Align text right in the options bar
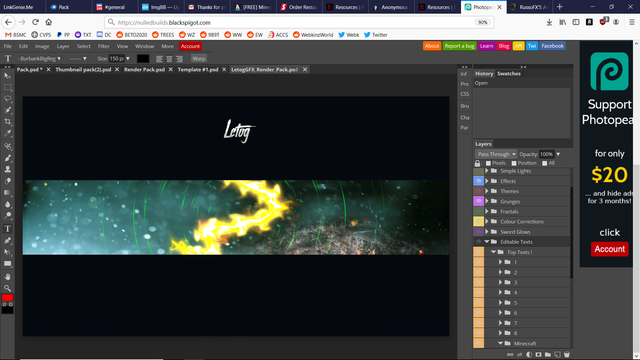The height and width of the screenshot is (360, 640). click(179, 59)
